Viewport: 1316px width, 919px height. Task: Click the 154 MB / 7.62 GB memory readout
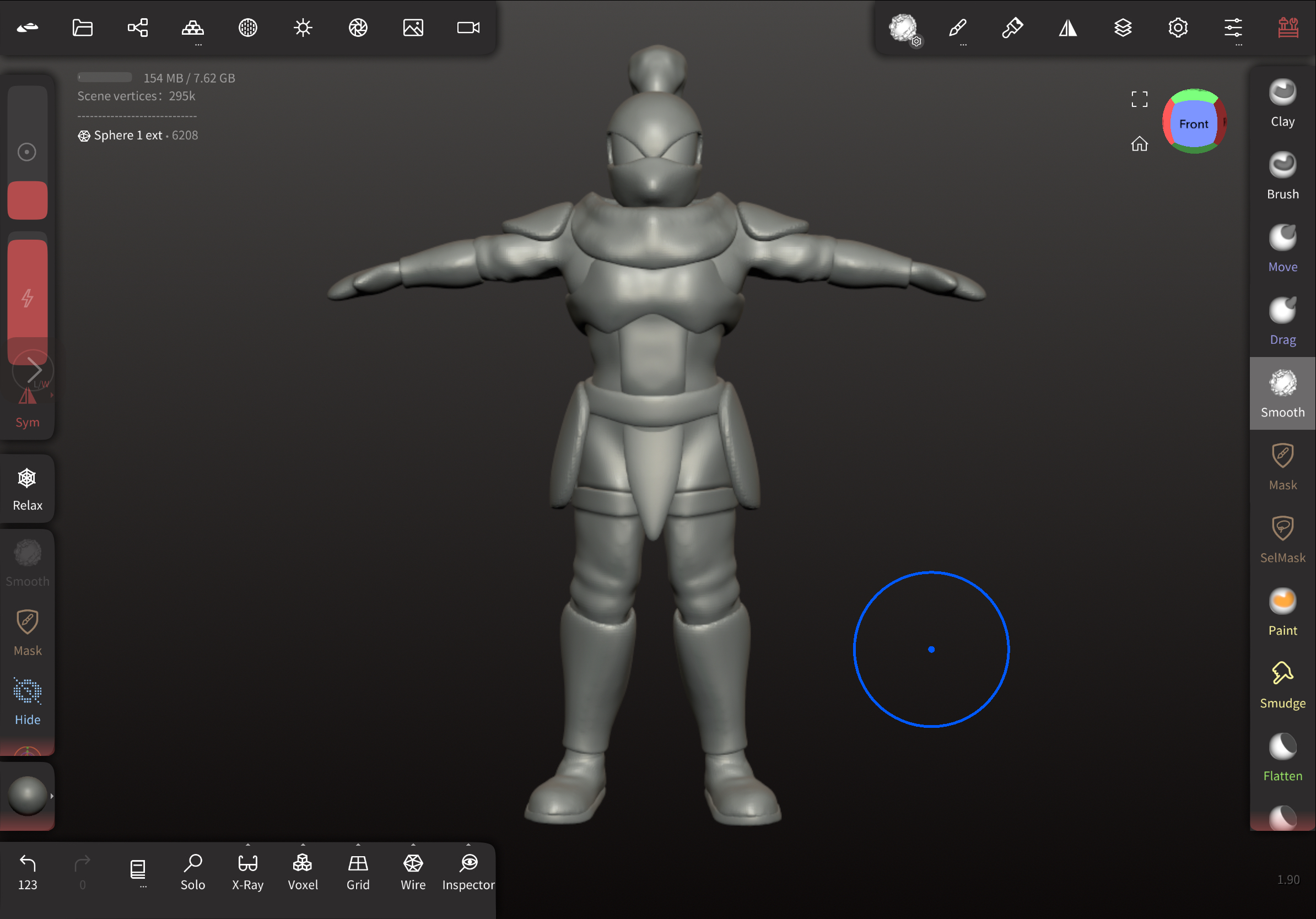189,77
